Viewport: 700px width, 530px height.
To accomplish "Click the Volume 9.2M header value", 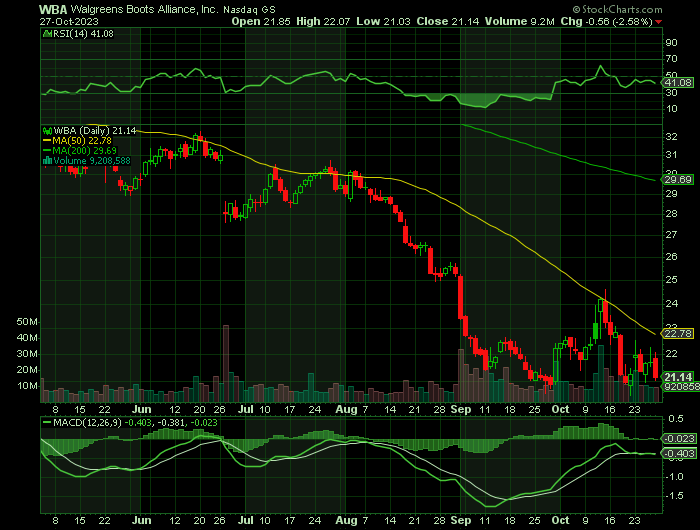I will coord(520,21).
